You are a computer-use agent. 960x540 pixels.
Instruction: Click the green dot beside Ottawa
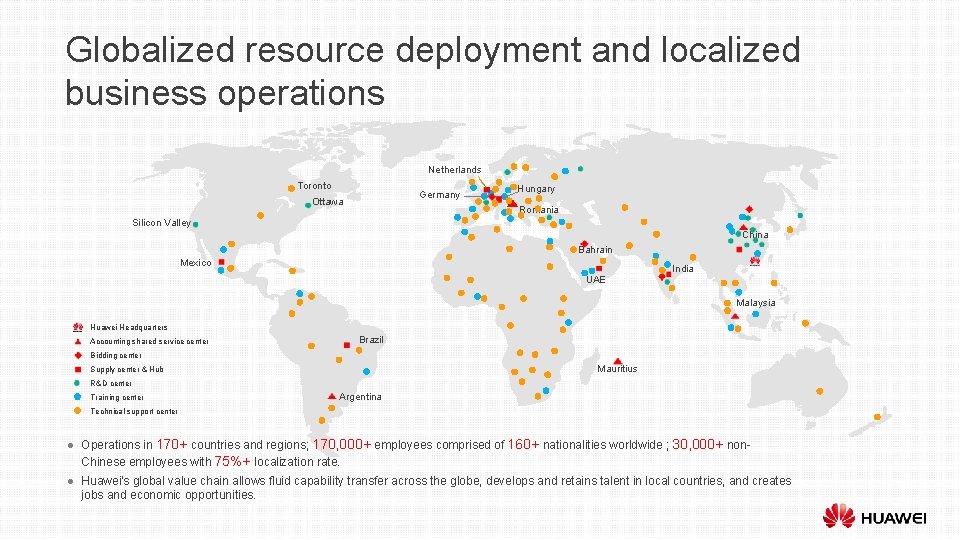click(x=308, y=205)
